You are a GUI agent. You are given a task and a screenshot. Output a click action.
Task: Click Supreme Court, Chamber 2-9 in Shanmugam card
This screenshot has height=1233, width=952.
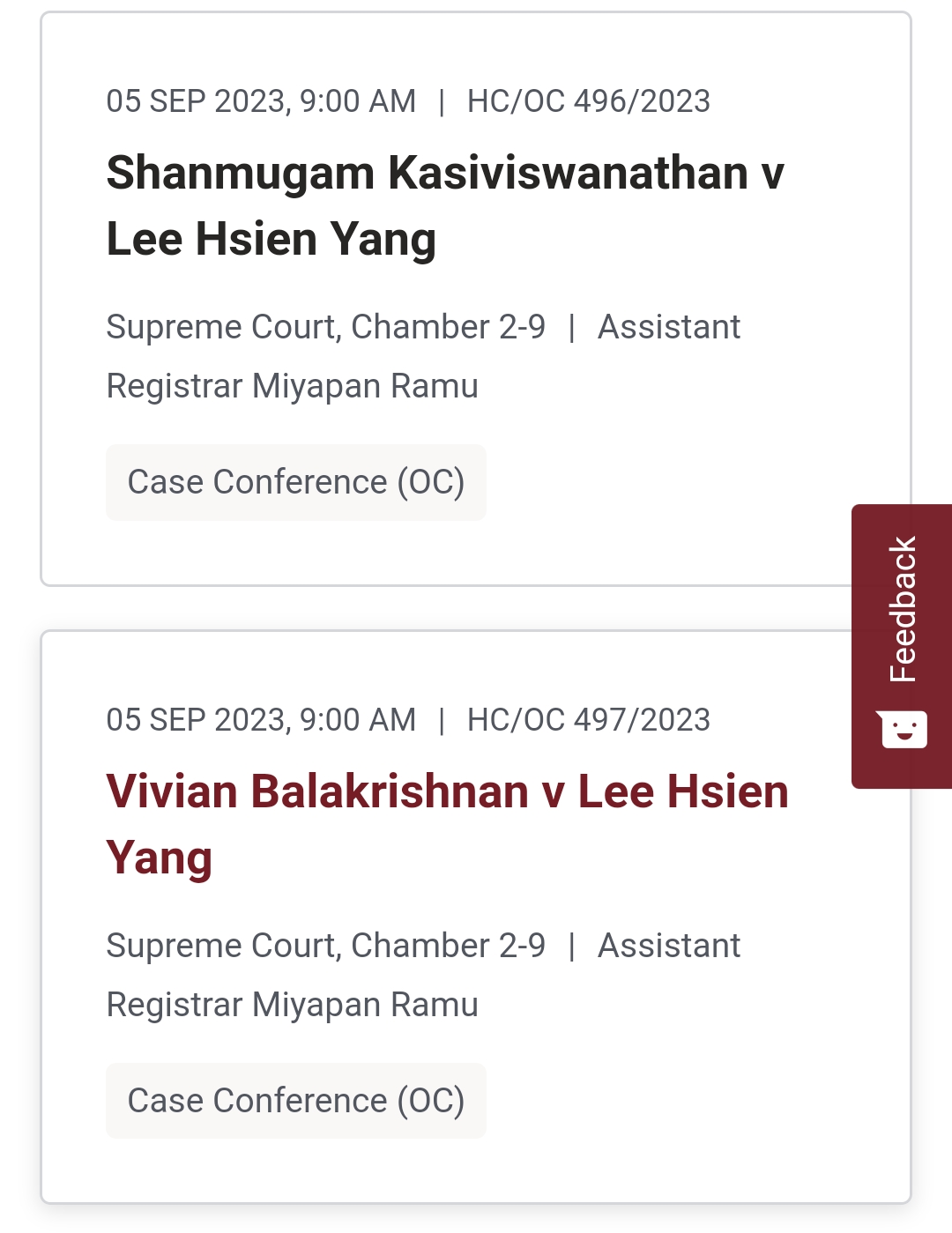pyautogui.click(x=325, y=327)
